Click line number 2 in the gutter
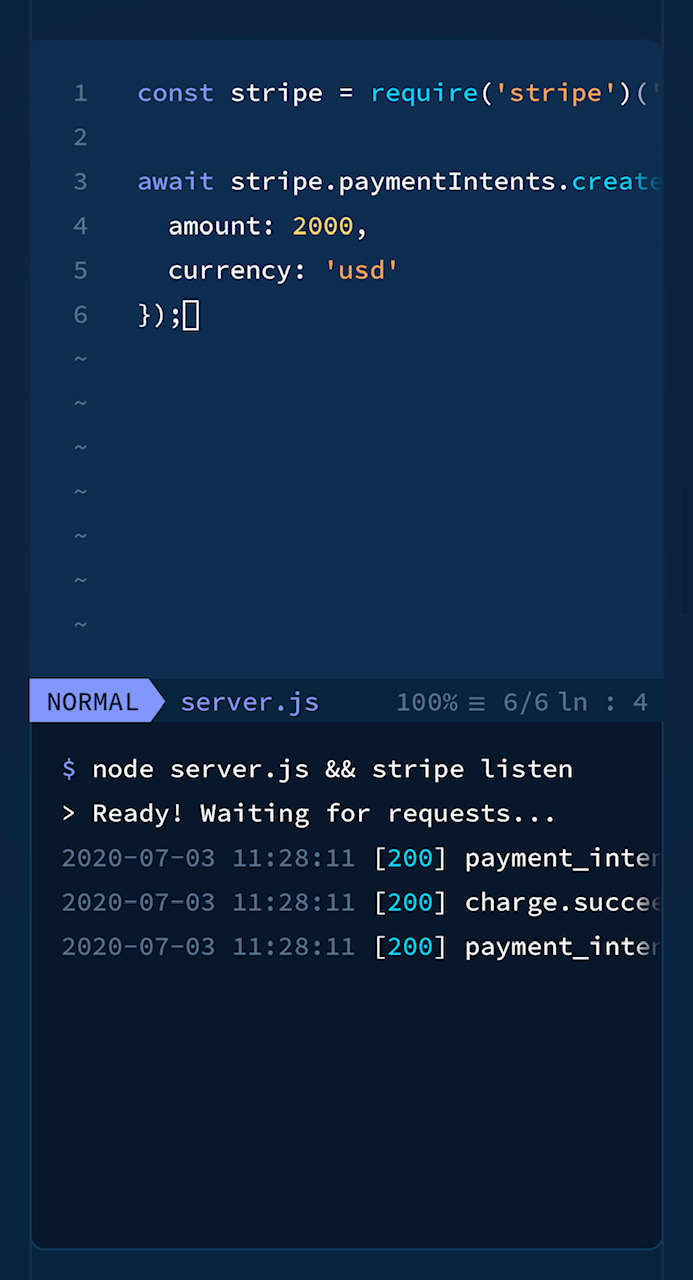 [81, 137]
